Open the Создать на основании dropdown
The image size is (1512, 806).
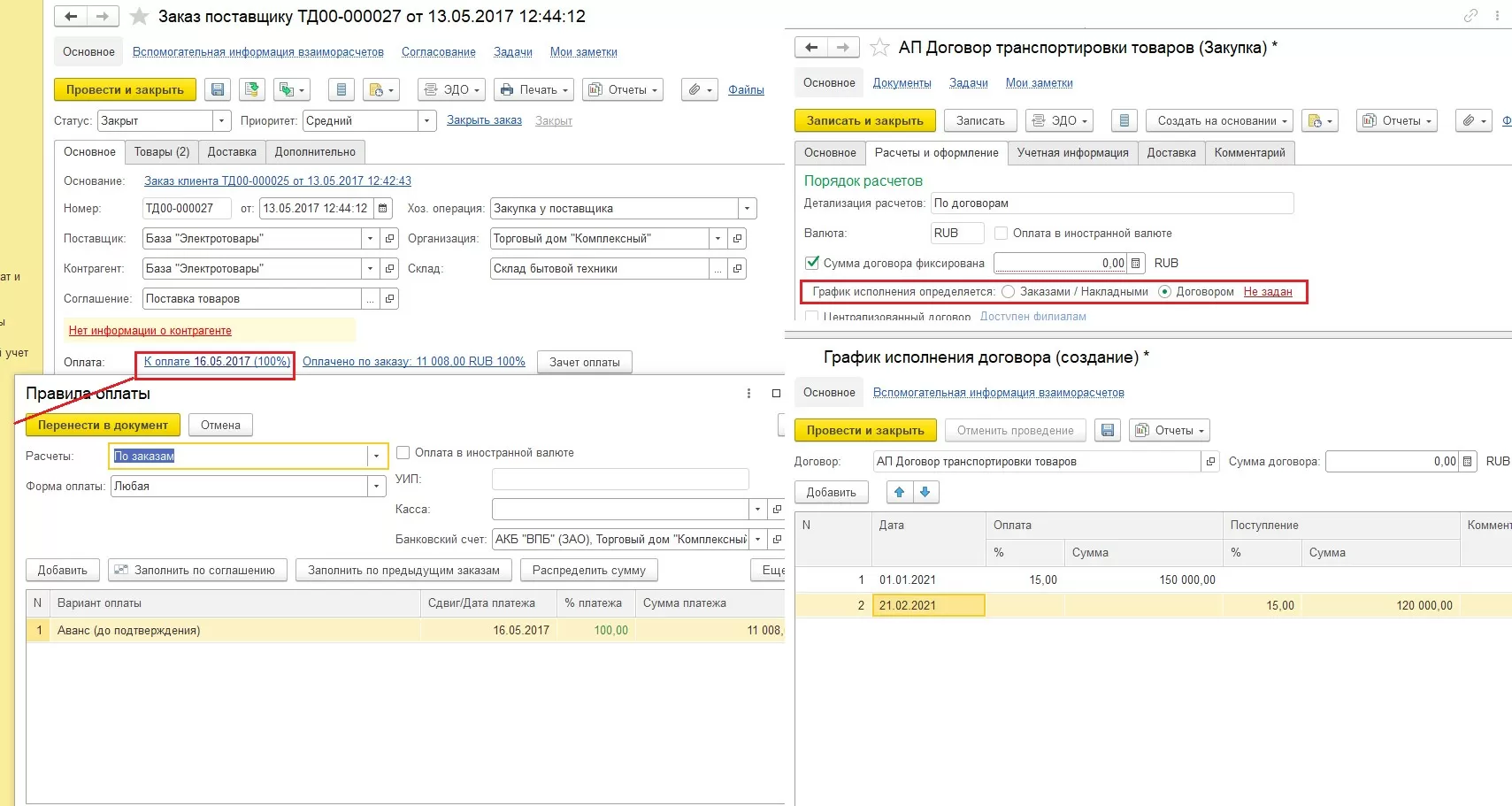pyautogui.click(x=1220, y=121)
